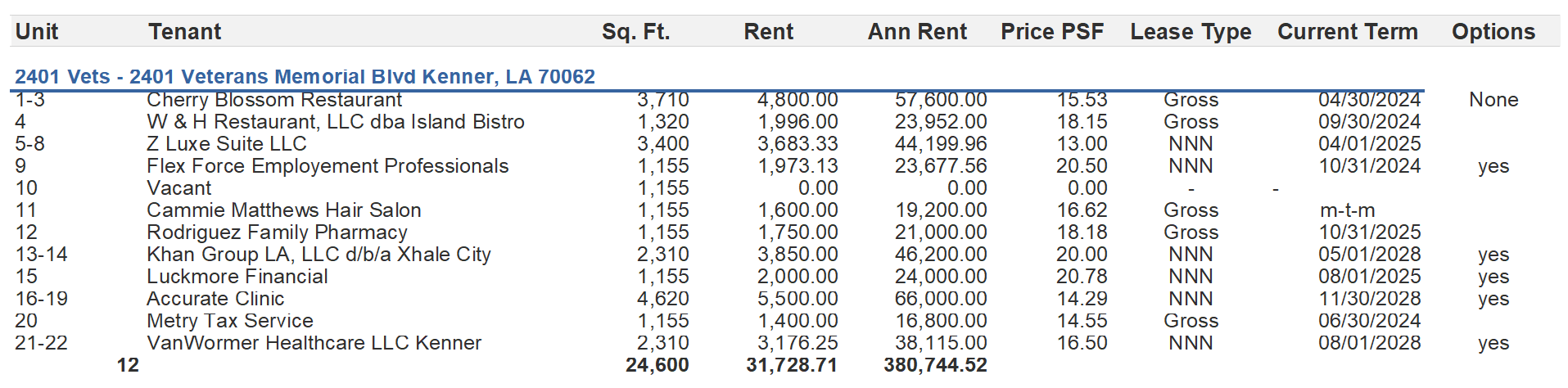
Task: Click the Ann Rent column header
Action: [917, 32]
